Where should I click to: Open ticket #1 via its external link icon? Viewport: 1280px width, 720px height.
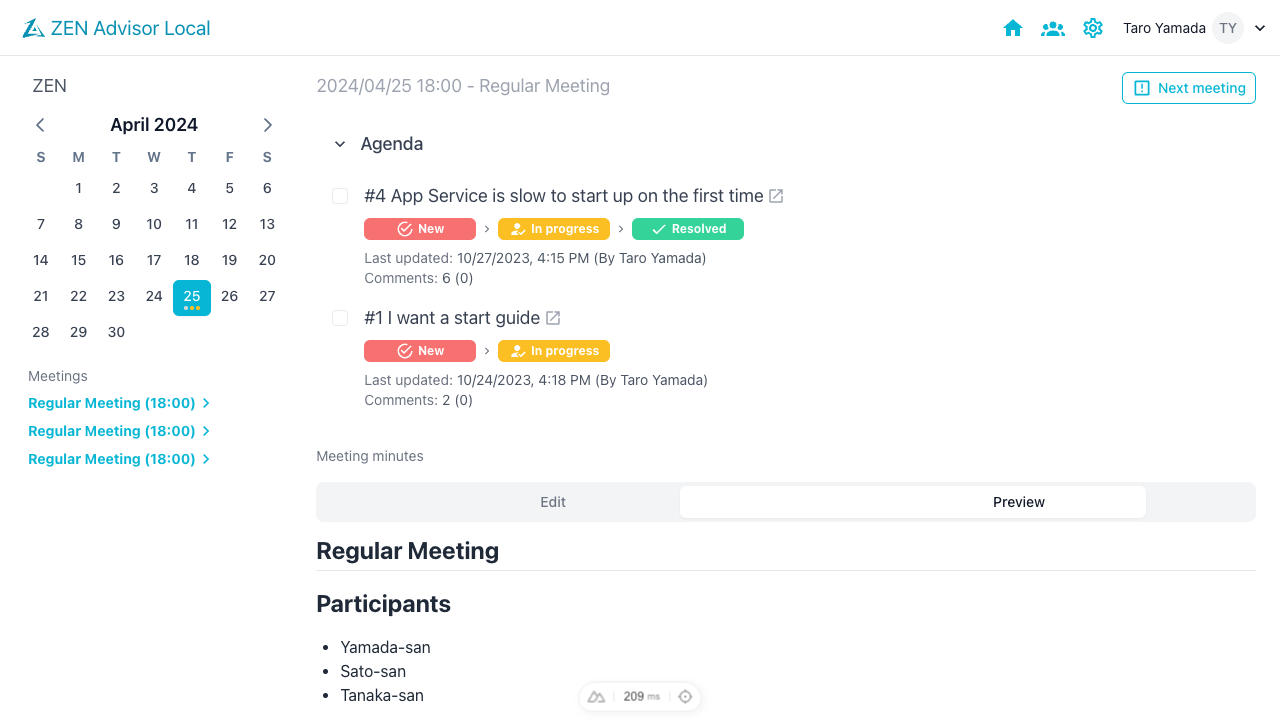553,317
